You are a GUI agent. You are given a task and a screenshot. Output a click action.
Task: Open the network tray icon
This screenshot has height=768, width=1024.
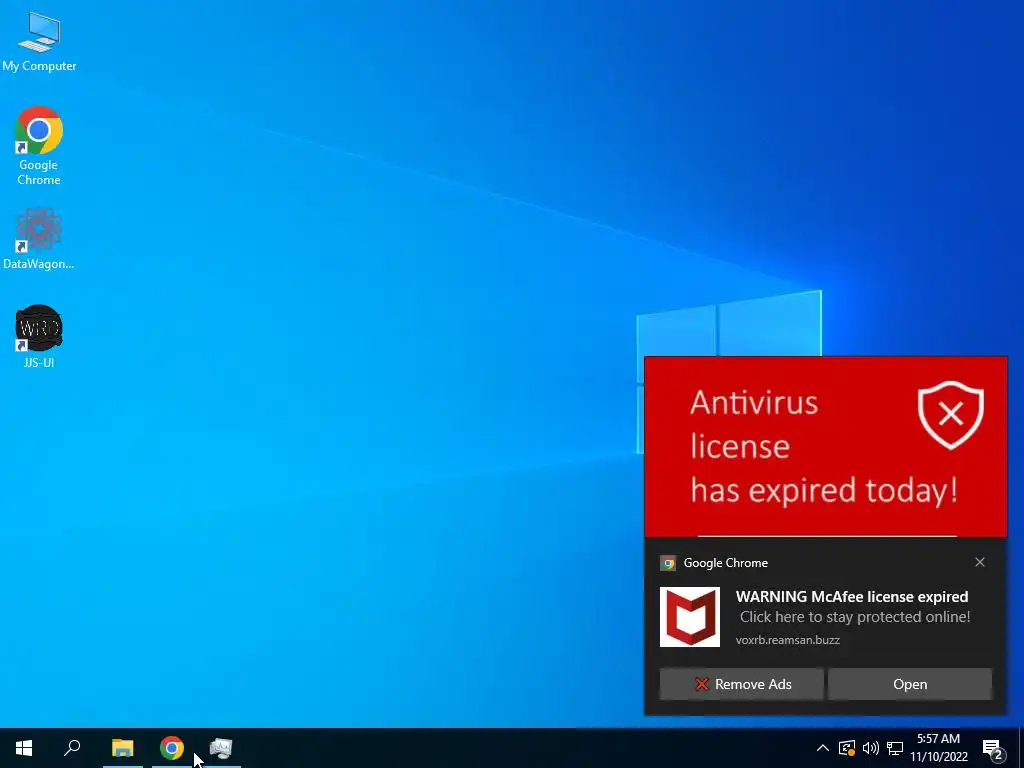(895, 748)
